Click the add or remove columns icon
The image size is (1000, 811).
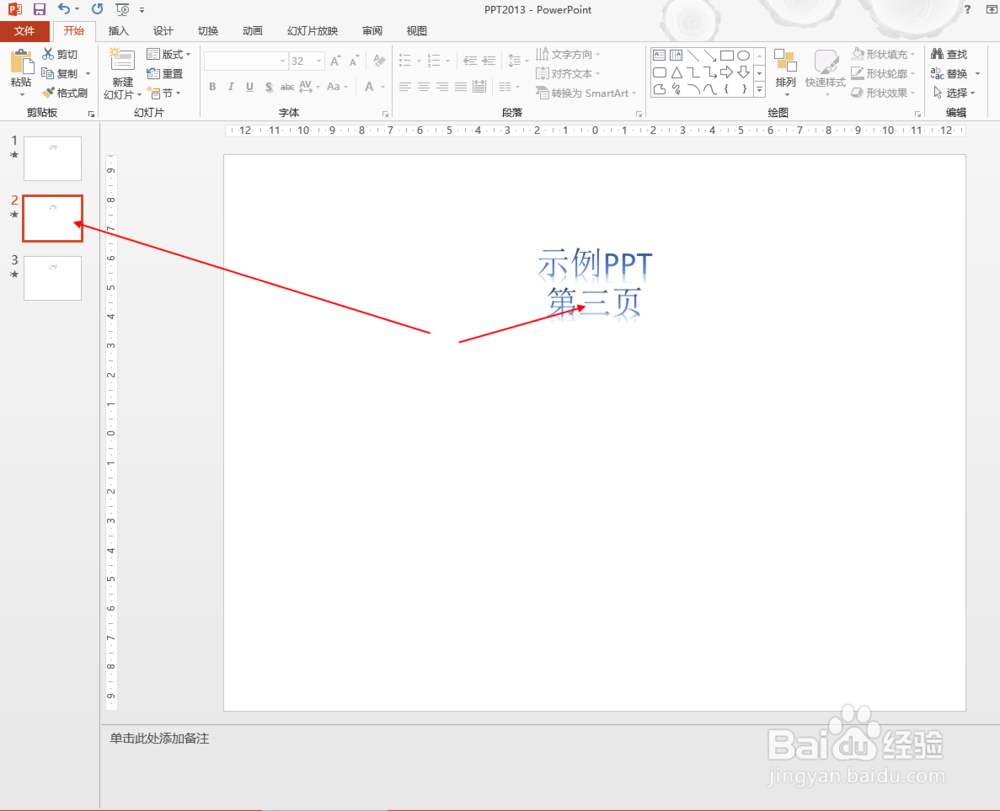508,87
